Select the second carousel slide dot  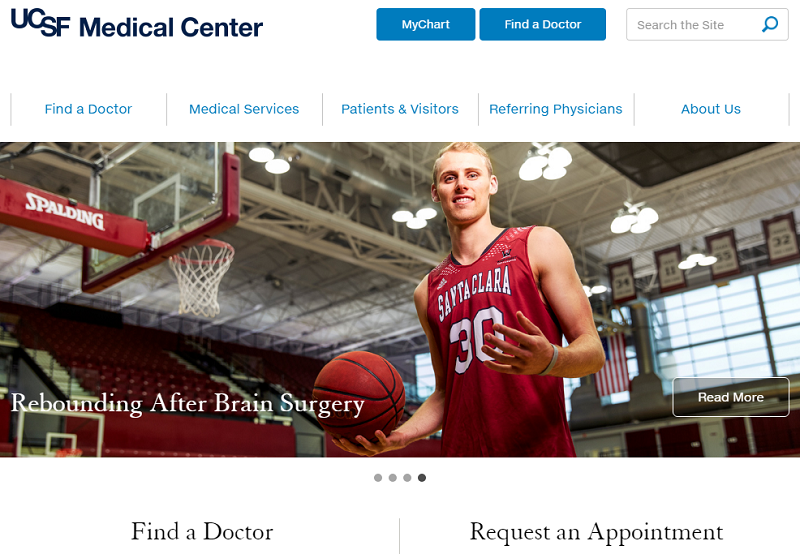coord(392,477)
